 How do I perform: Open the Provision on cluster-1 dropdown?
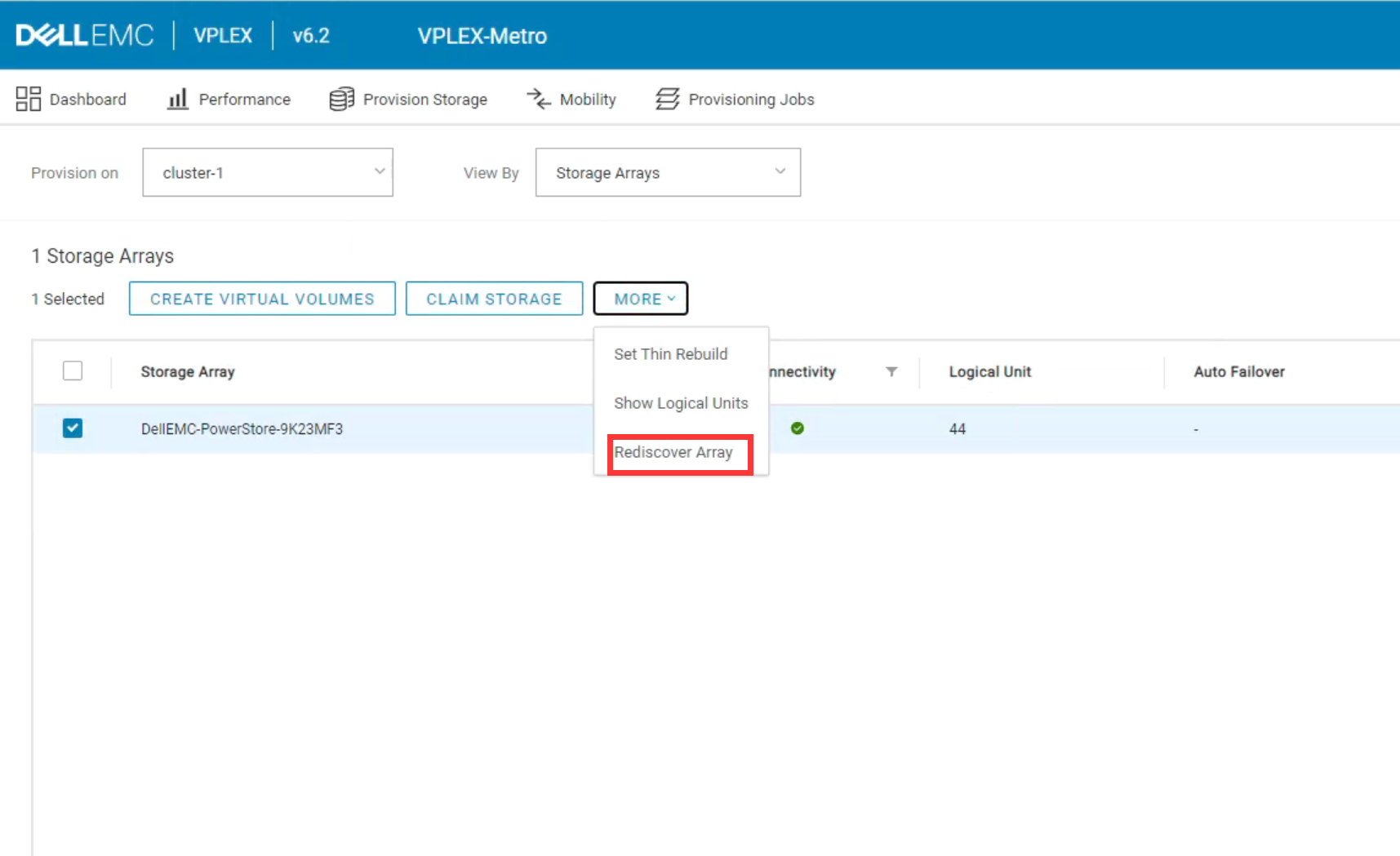tap(268, 172)
